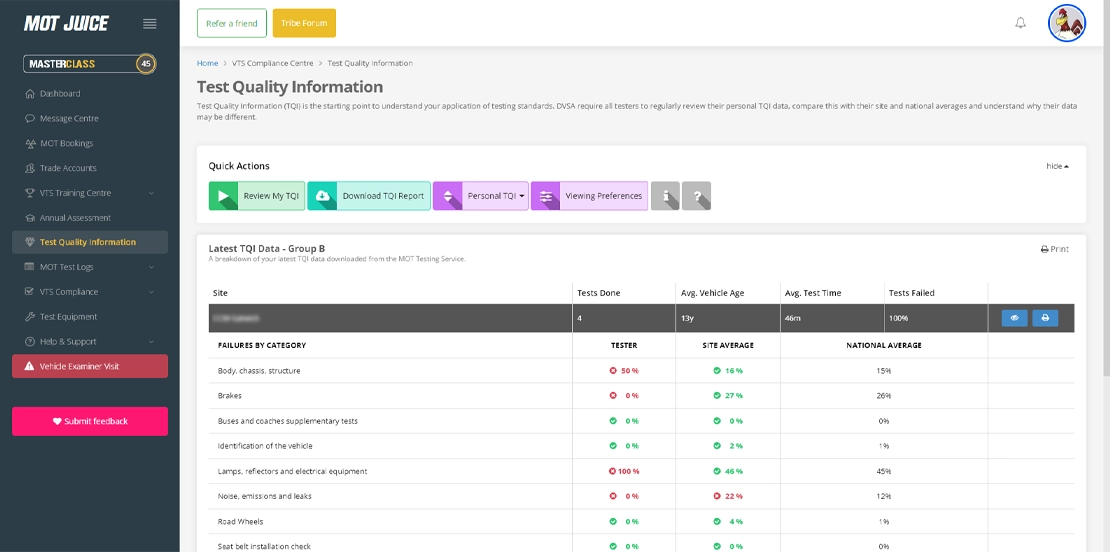Expand the MOT Test Logs submenu chevron

(151, 267)
